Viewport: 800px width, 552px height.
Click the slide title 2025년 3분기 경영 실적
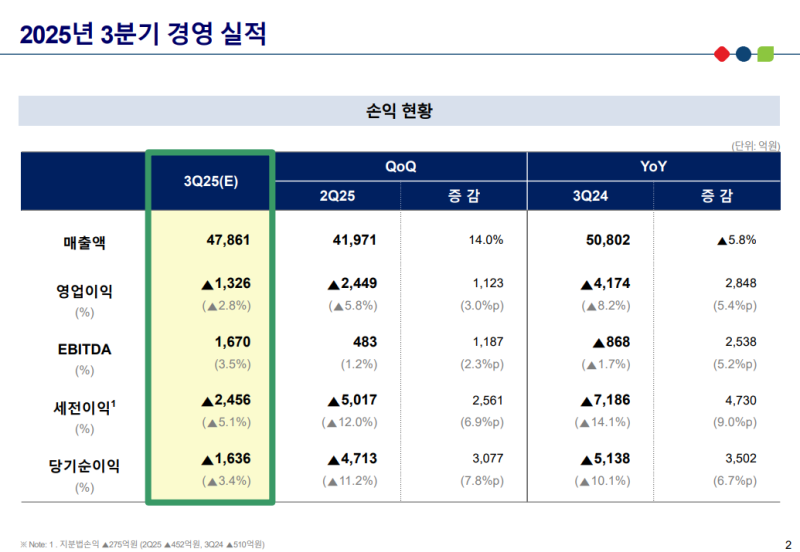(143, 35)
